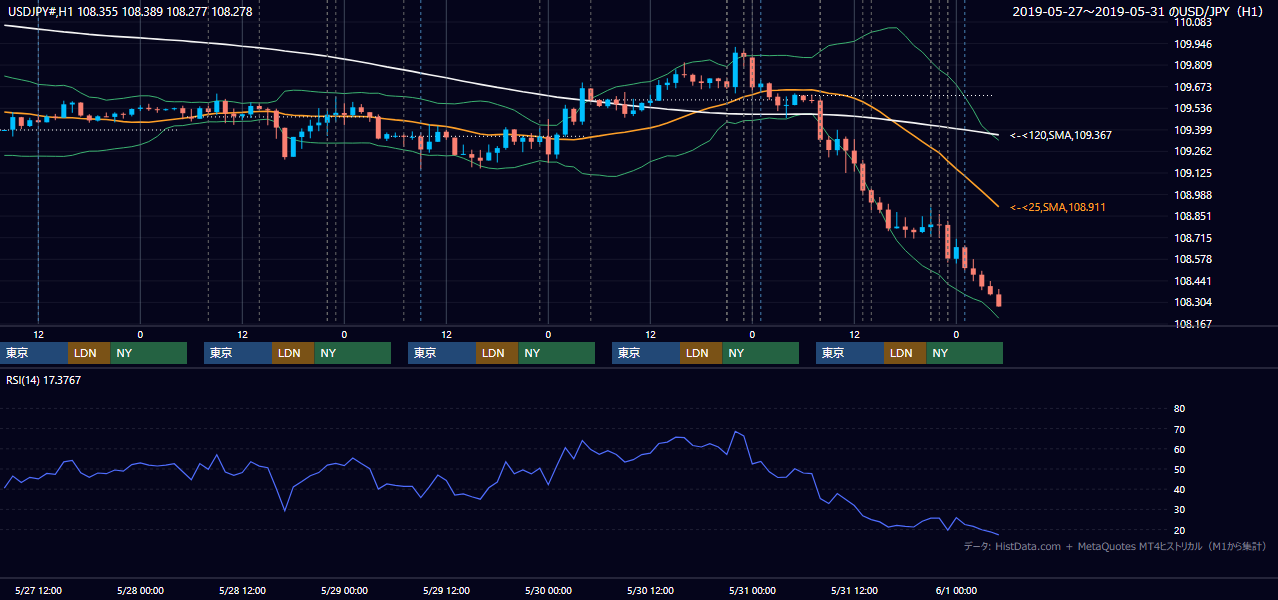
Task: Select the 2019-05-27〜2019-05-31 USD/JPY chart title
Action: 1139,11
